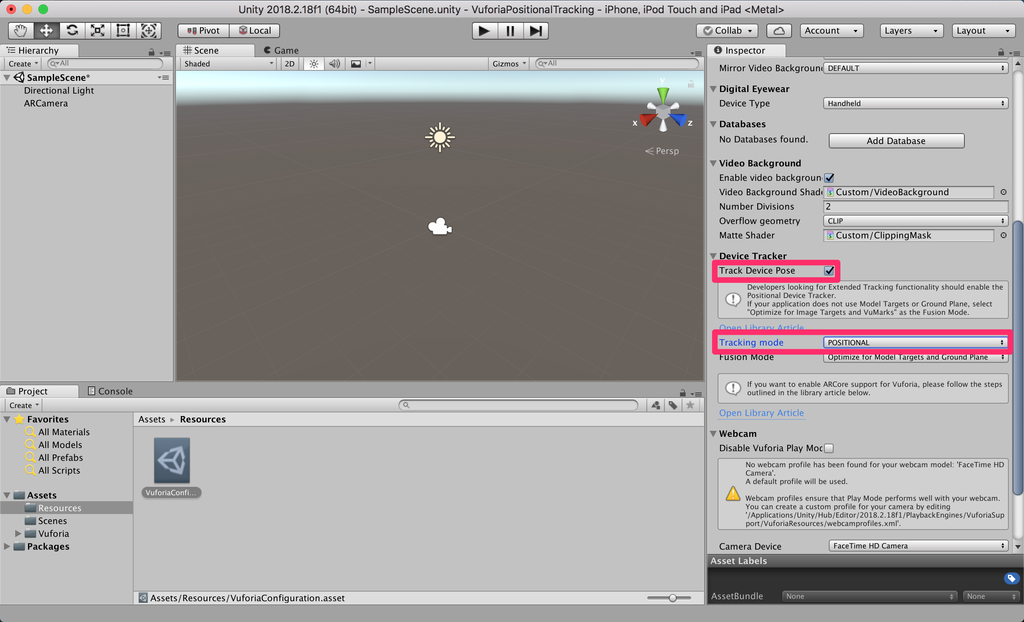This screenshot has height=622, width=1024.
Task: Open Create menu in Hierarchy
Action: 23,63
